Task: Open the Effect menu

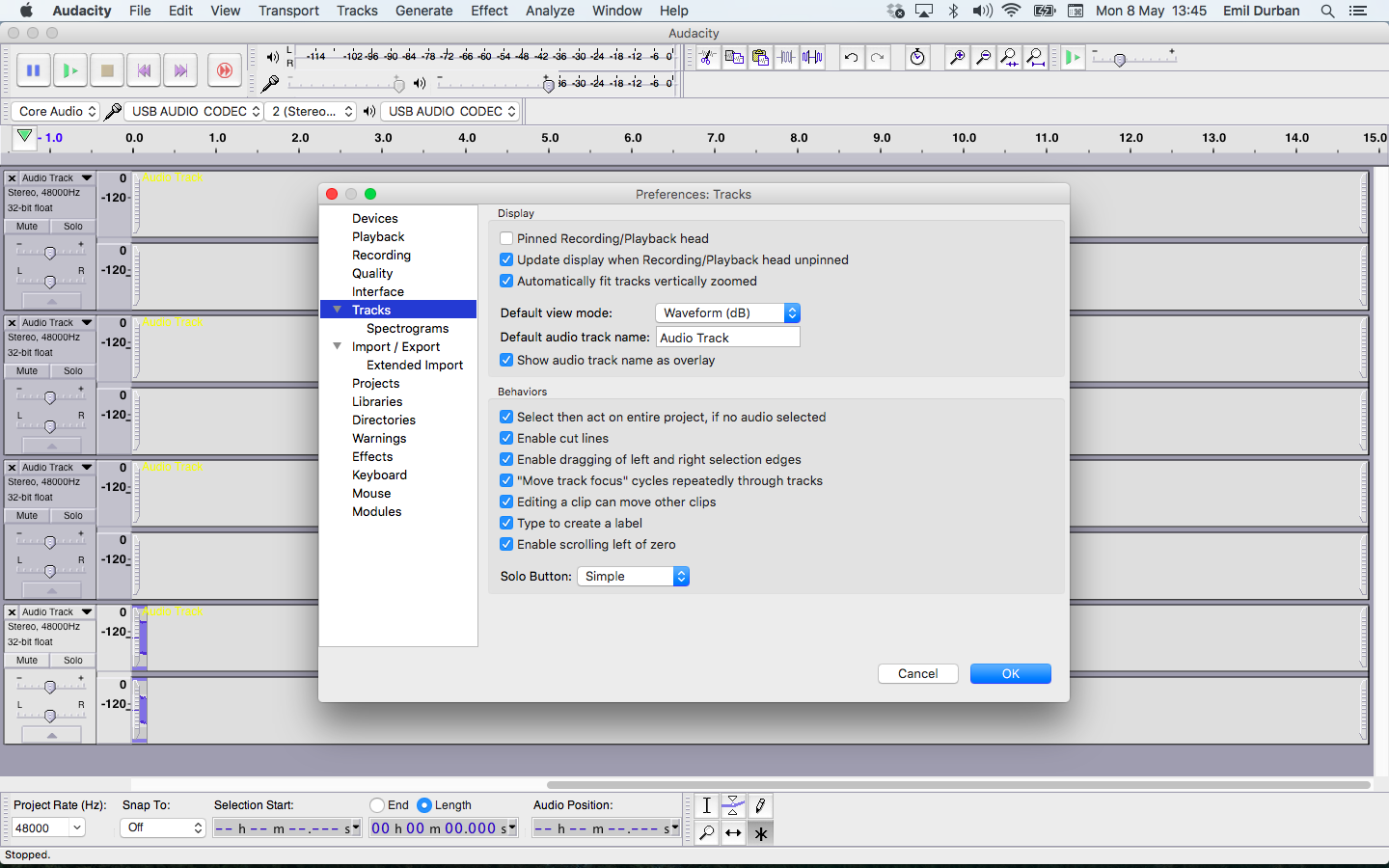Action: point(489,11)
